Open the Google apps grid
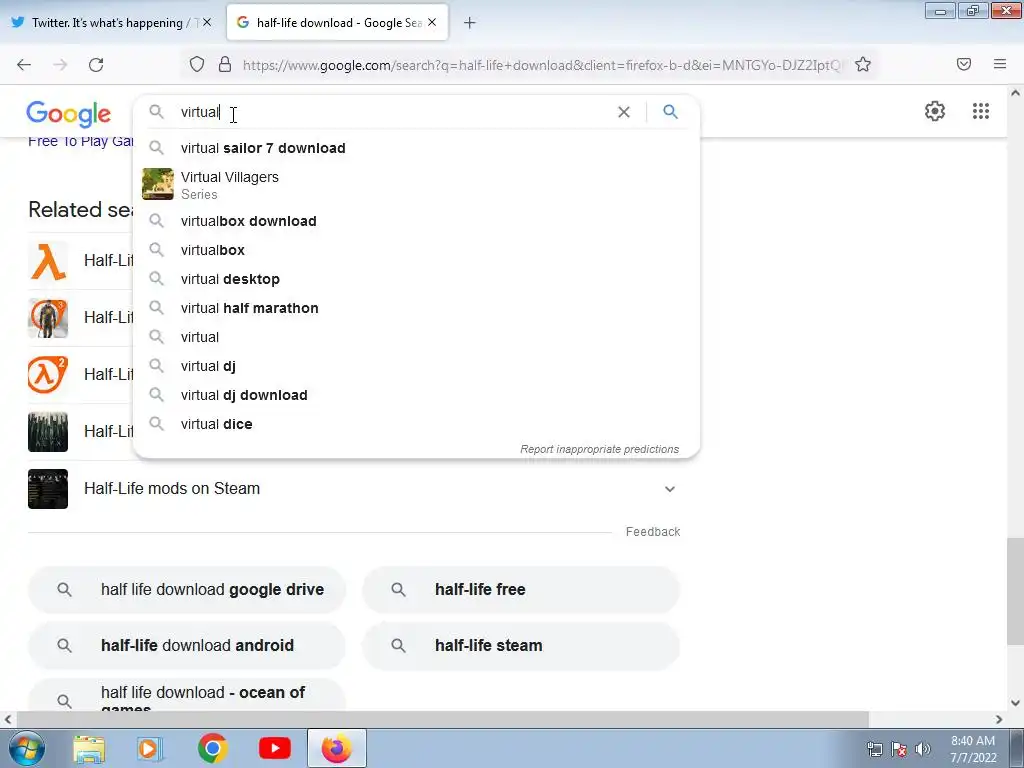This screenshot has width=1024, height=768. coord(980,111)
